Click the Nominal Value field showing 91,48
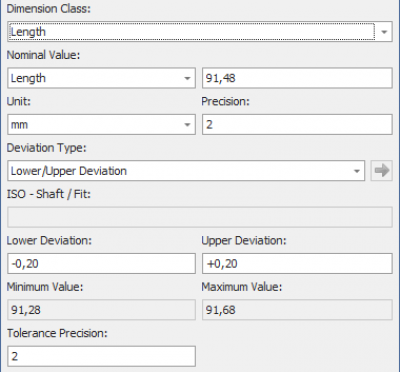 point(297,78)
